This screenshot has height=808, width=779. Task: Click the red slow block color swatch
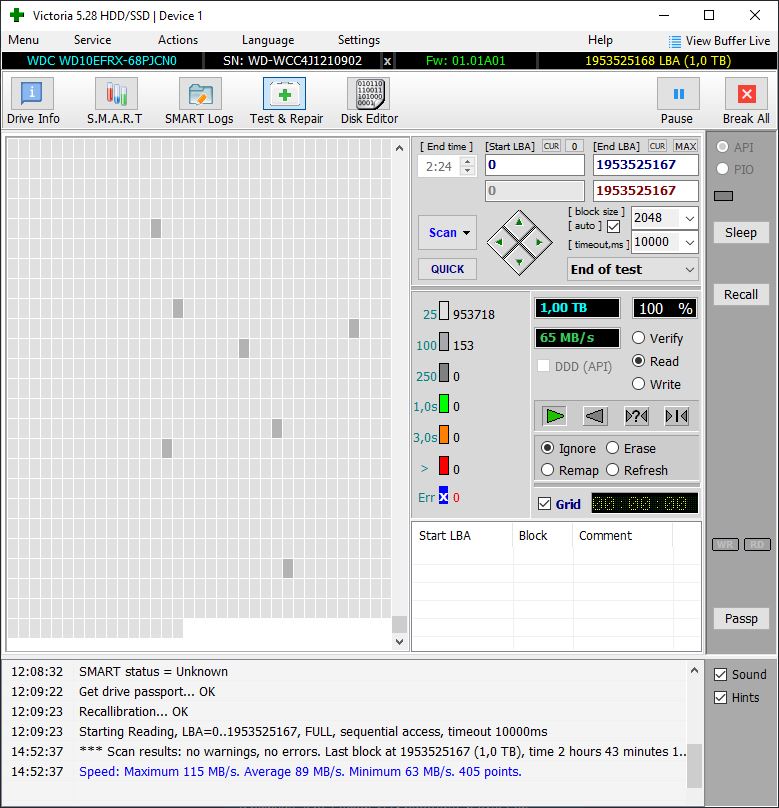click(x=444, y=465)
